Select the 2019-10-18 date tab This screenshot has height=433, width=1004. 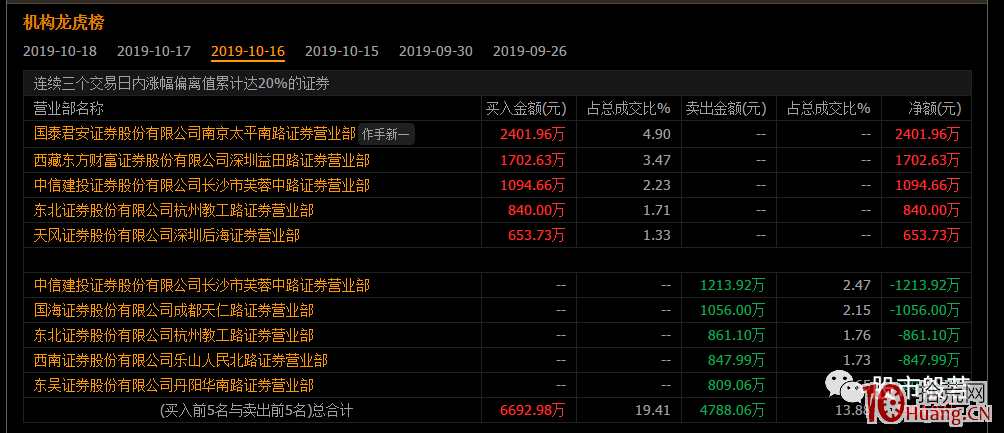(x=60, y=51)
